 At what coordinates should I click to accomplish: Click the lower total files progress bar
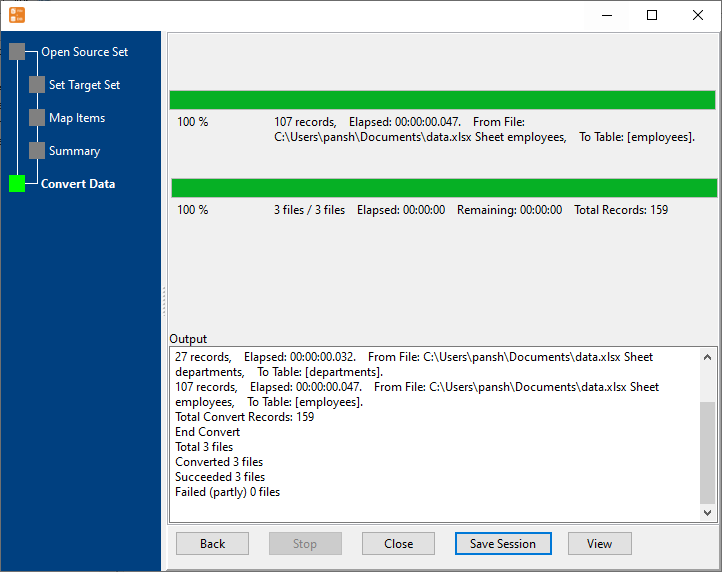tap(444, 188)
